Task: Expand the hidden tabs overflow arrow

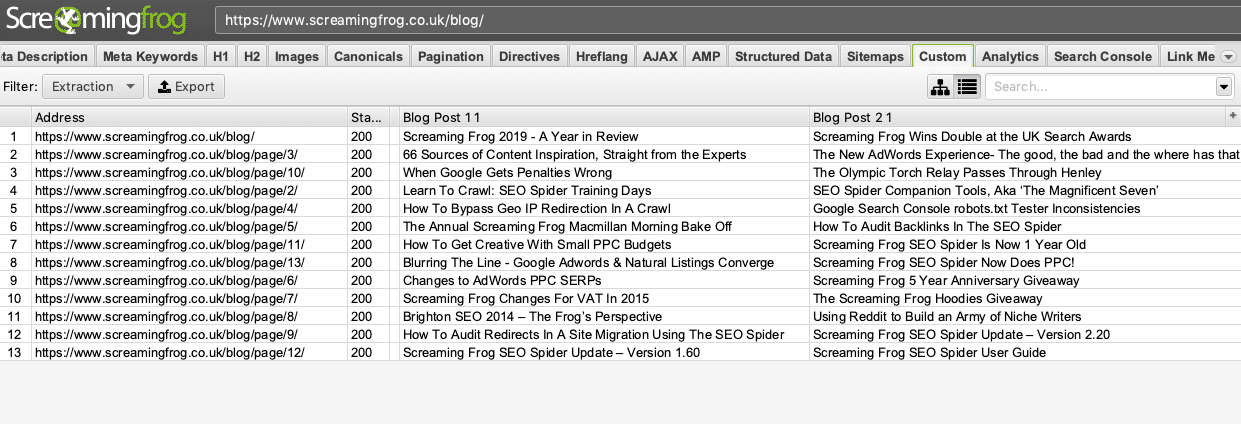Action: click(1229, 57)
